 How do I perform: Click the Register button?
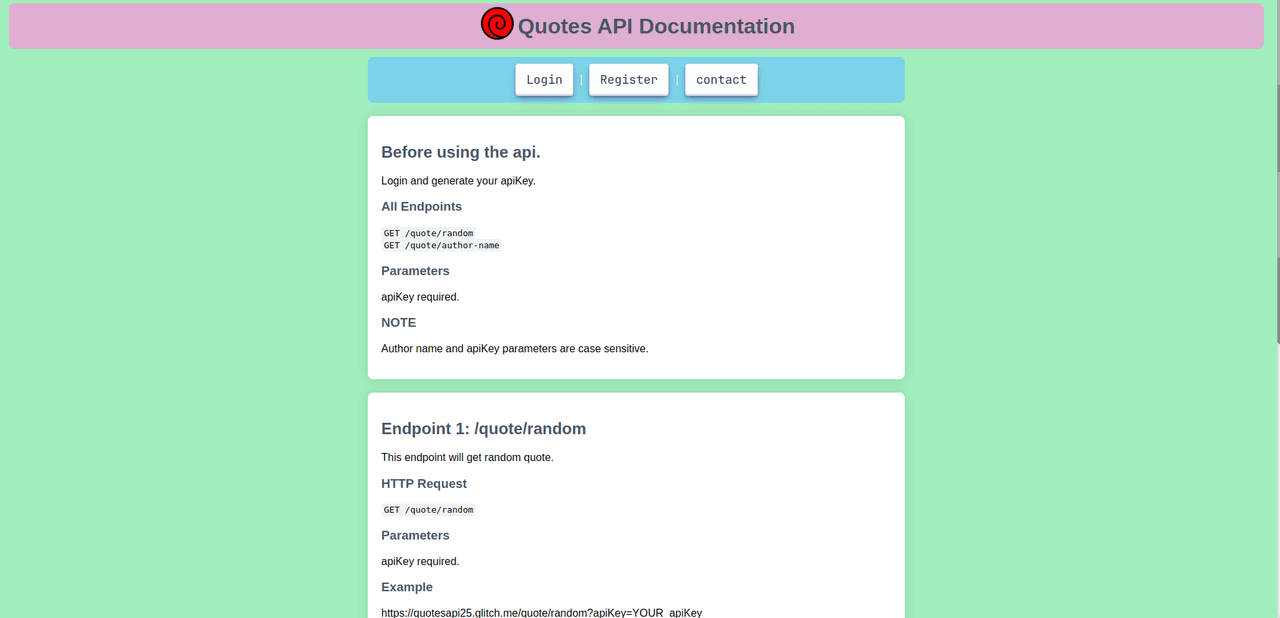pyautogui.click(x=628, y=79)
